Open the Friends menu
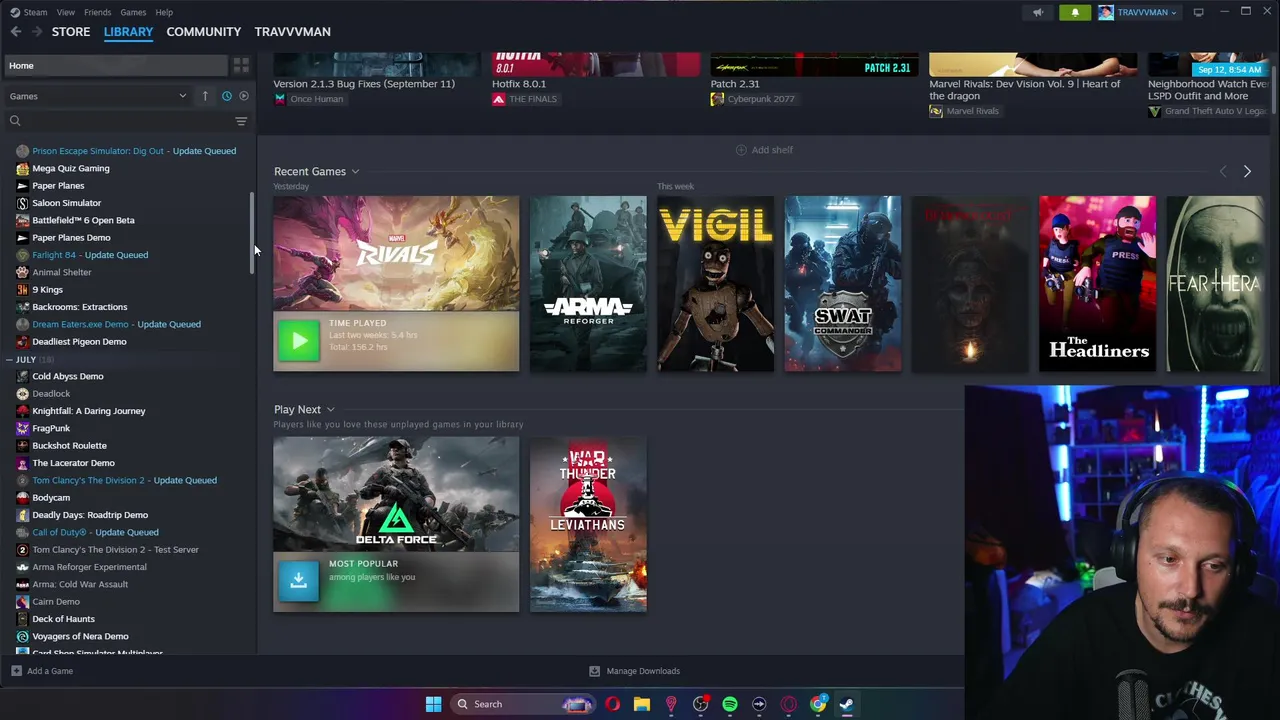Screen dimensions: 1280x720 click(97, 12)
